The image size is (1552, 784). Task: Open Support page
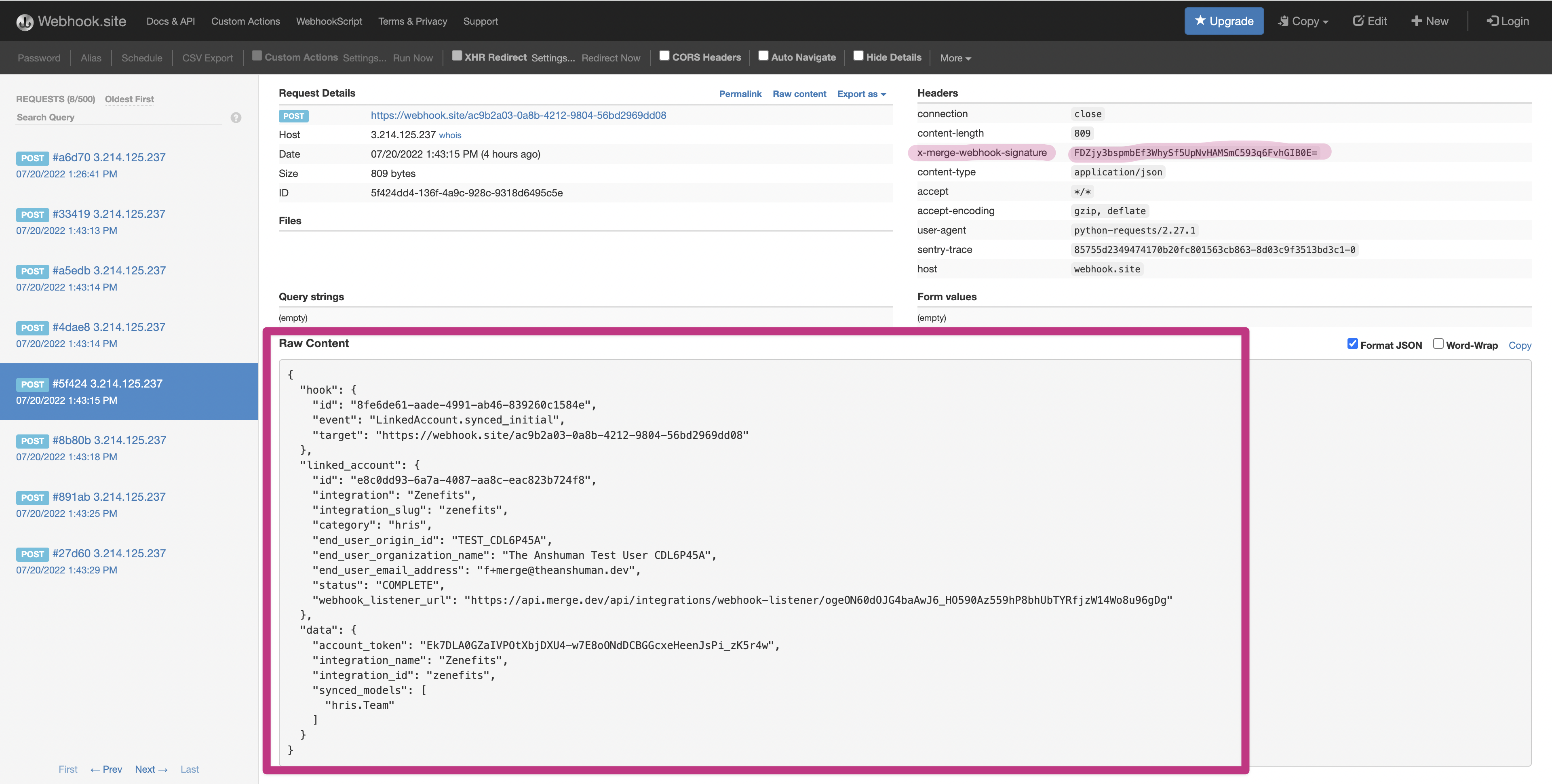coord(480,21)
